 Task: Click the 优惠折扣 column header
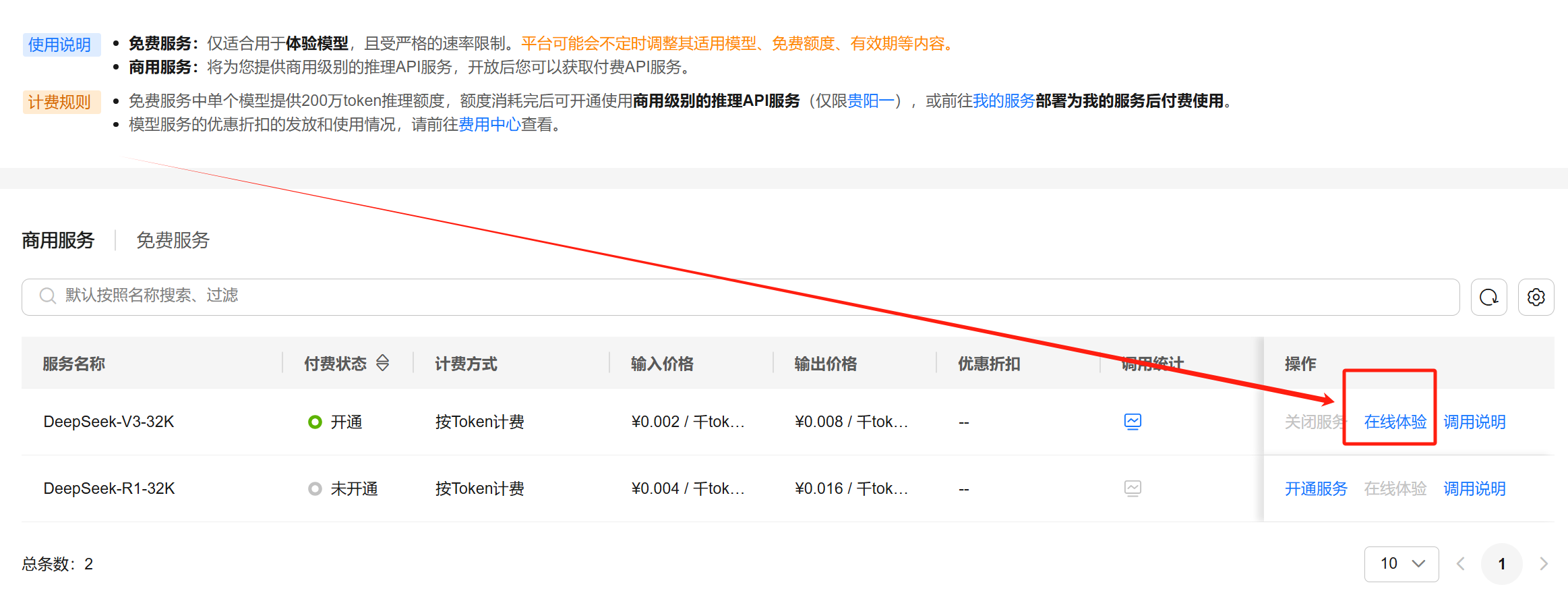tap(989, 364)
